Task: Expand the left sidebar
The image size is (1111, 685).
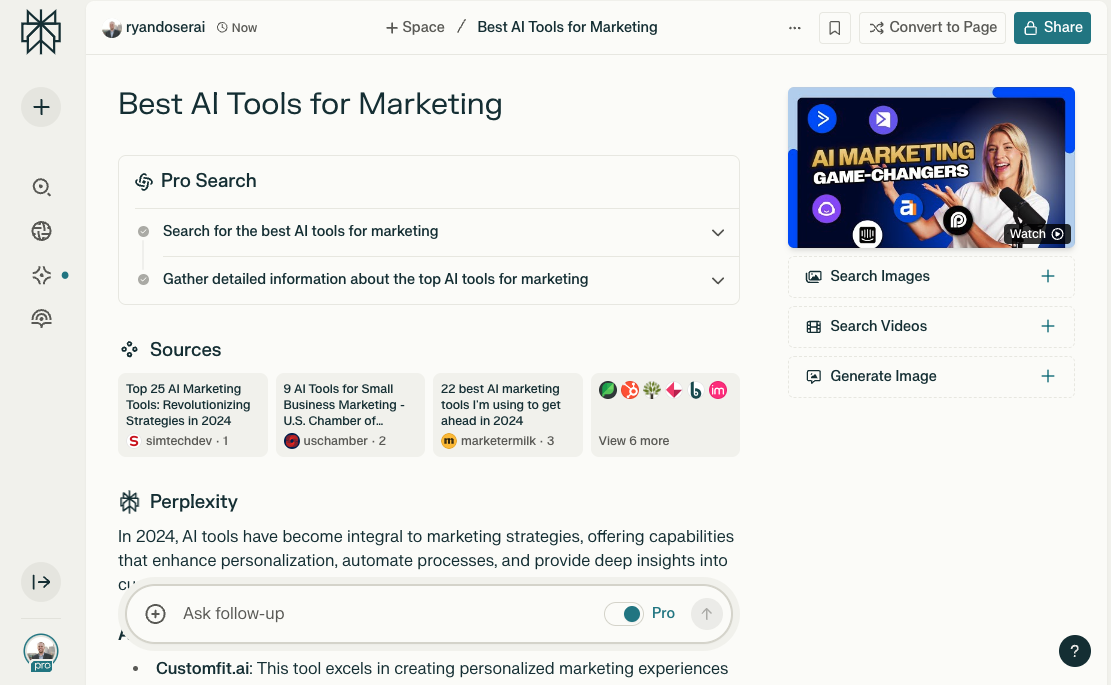Action: point(41,581)
